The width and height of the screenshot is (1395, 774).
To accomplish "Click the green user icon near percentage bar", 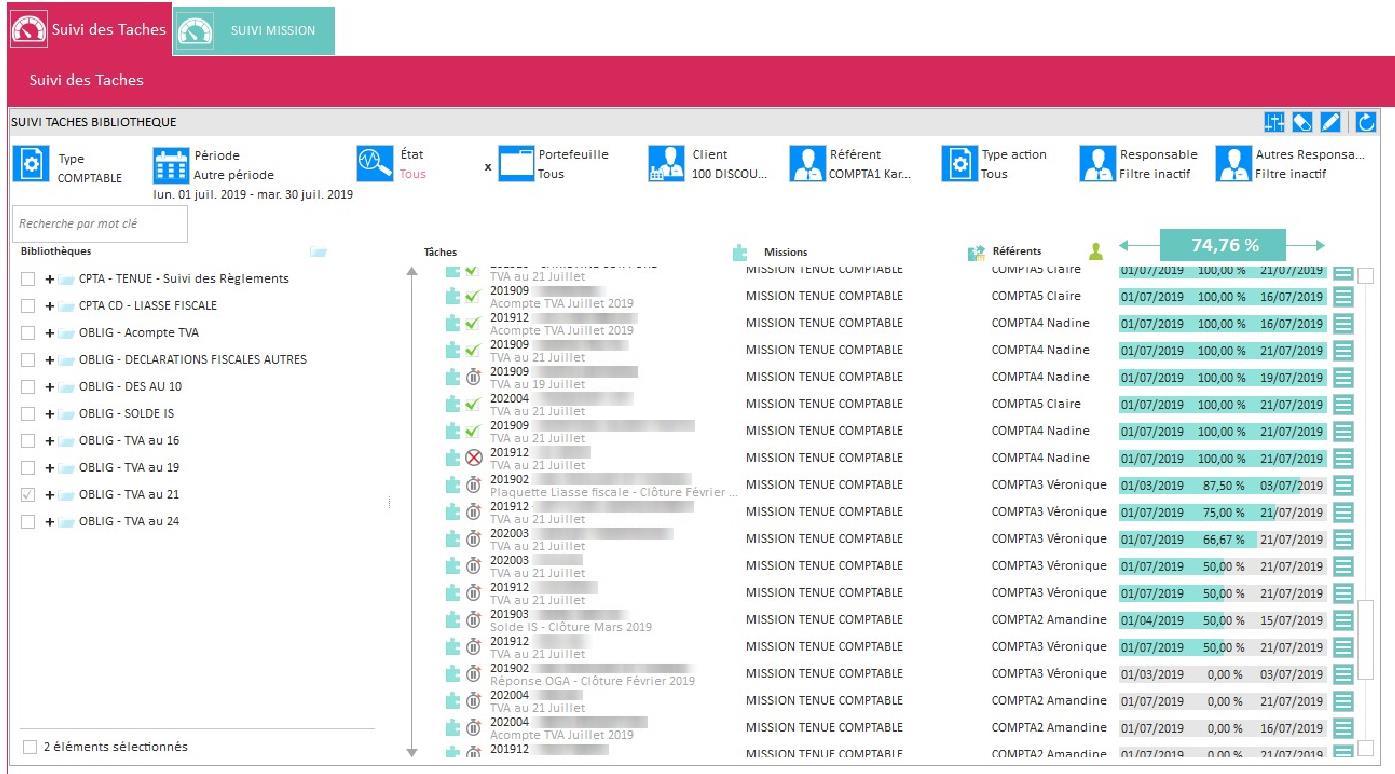I will tap(1095, 251).
